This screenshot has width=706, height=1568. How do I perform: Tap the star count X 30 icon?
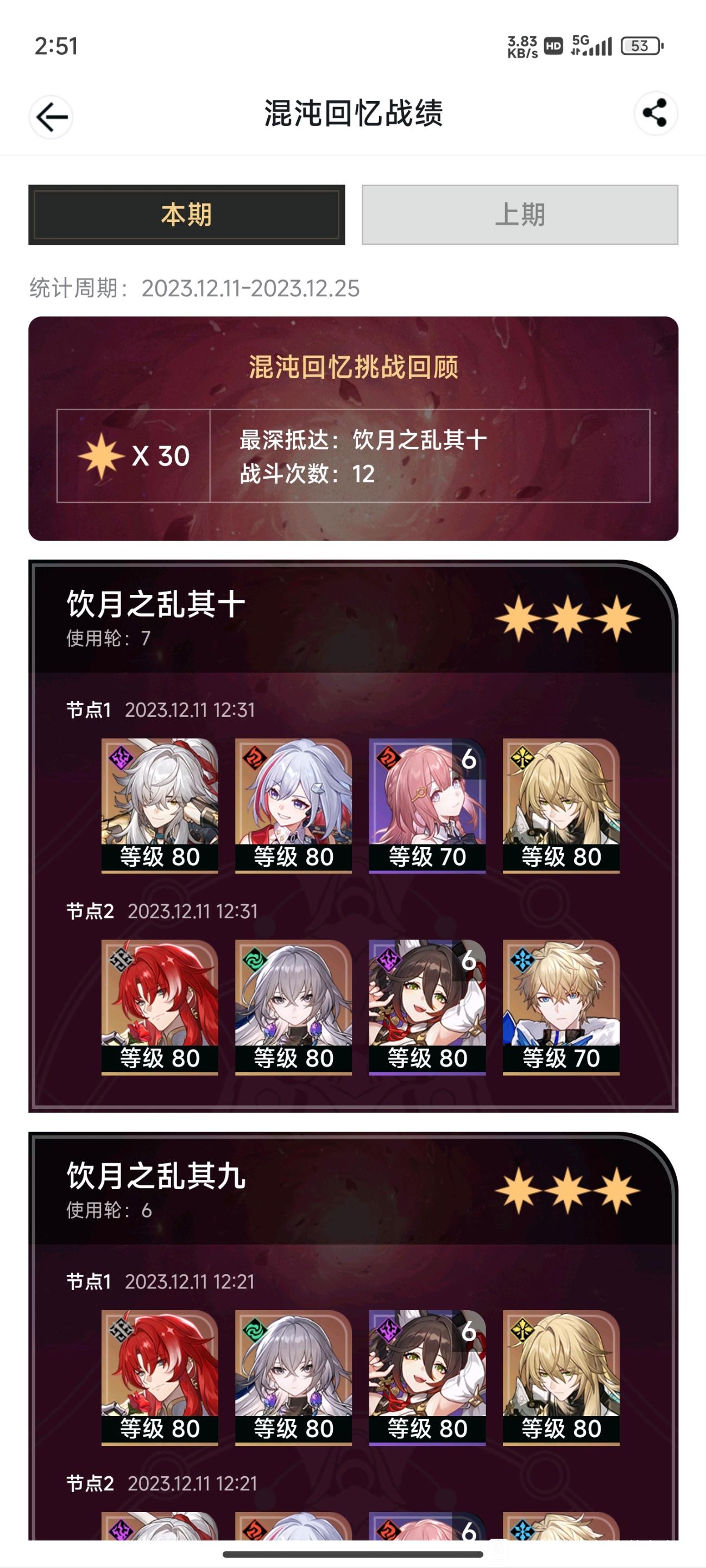(x=134, y=456)
